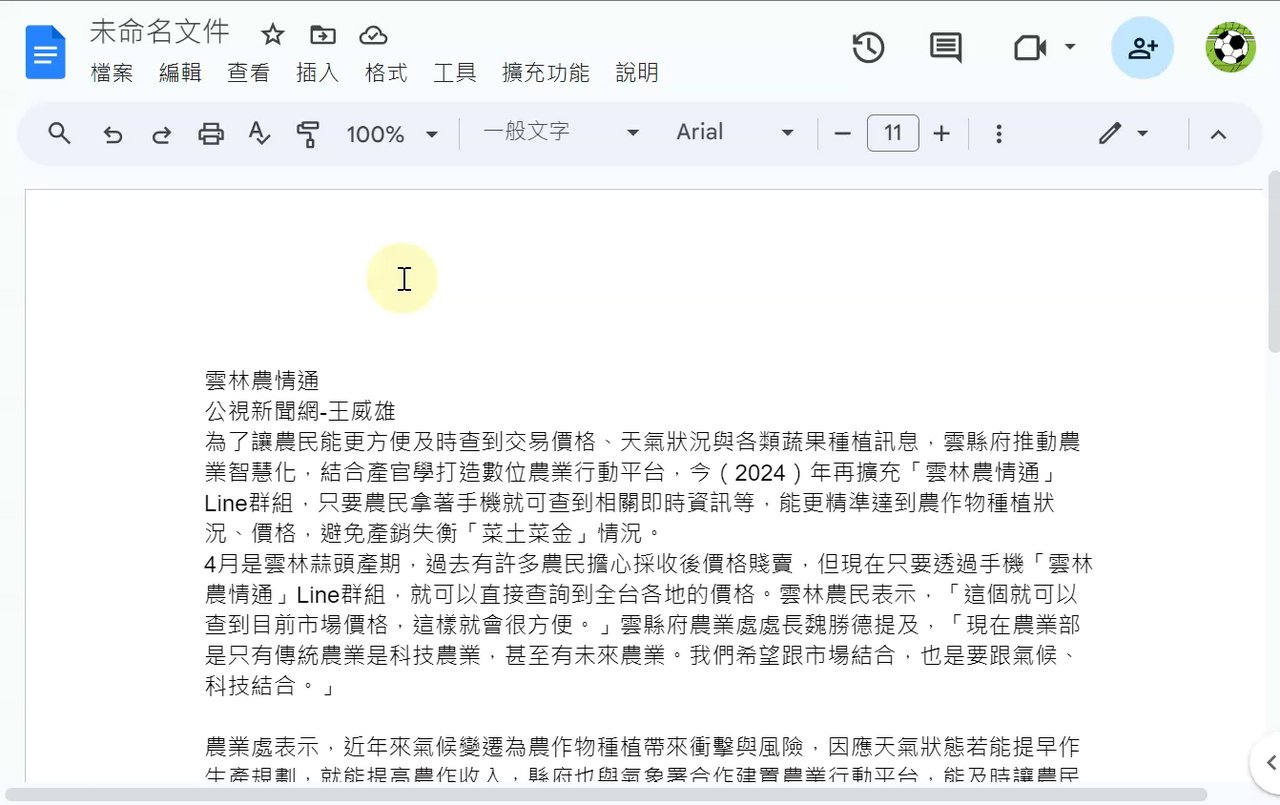Click the search magnifier icon in toolbar

(60, 133)
